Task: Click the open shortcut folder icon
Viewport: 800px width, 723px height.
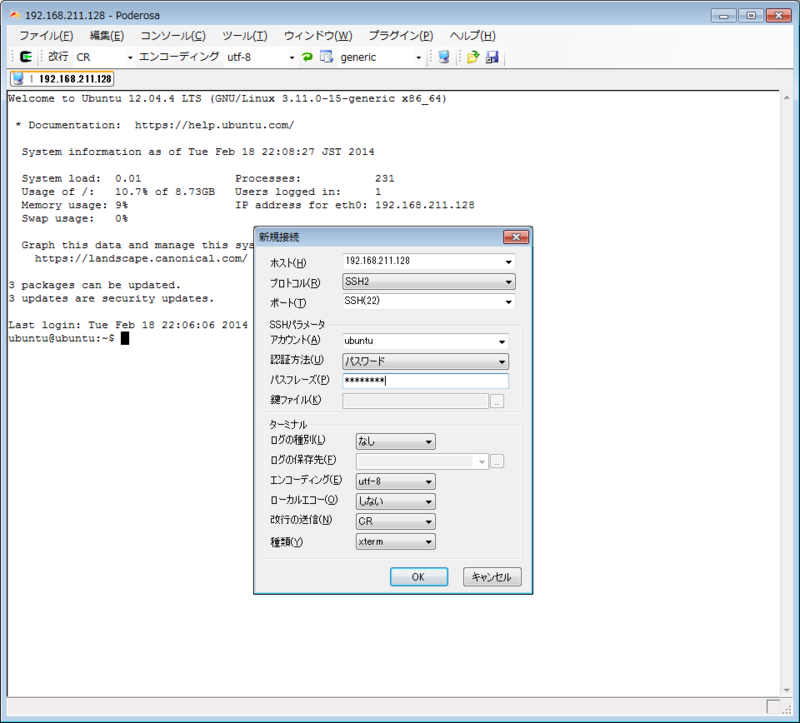Action: click(x=473, y=57)
